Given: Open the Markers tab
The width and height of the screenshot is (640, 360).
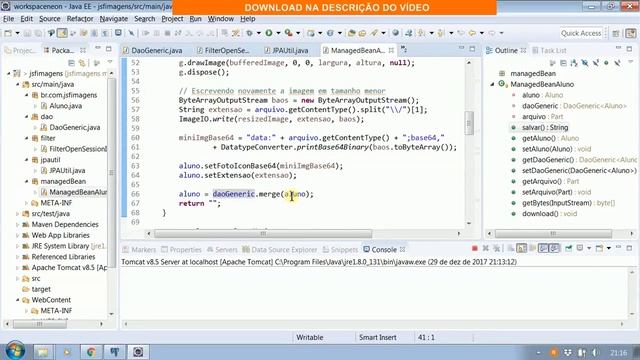Looking at the screenshot, I should (139, 249).
